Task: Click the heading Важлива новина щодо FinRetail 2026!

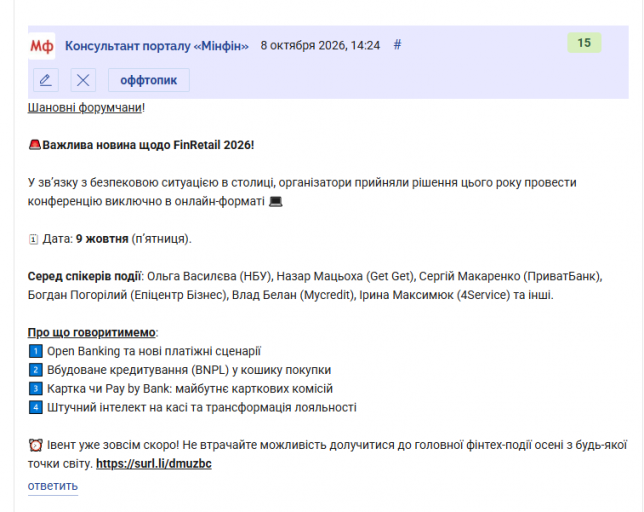Action: 148,145
